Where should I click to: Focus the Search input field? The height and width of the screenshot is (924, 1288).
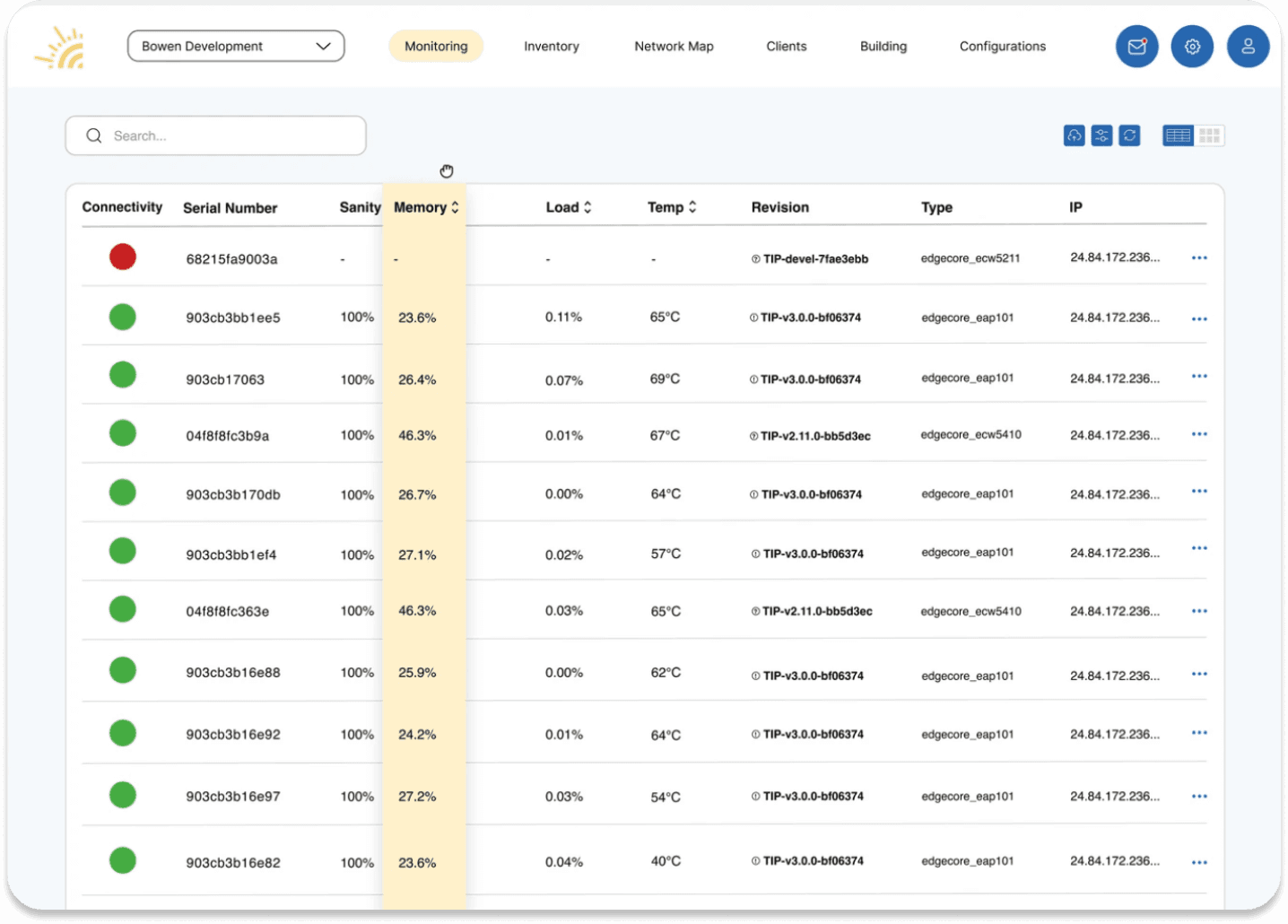215,135
